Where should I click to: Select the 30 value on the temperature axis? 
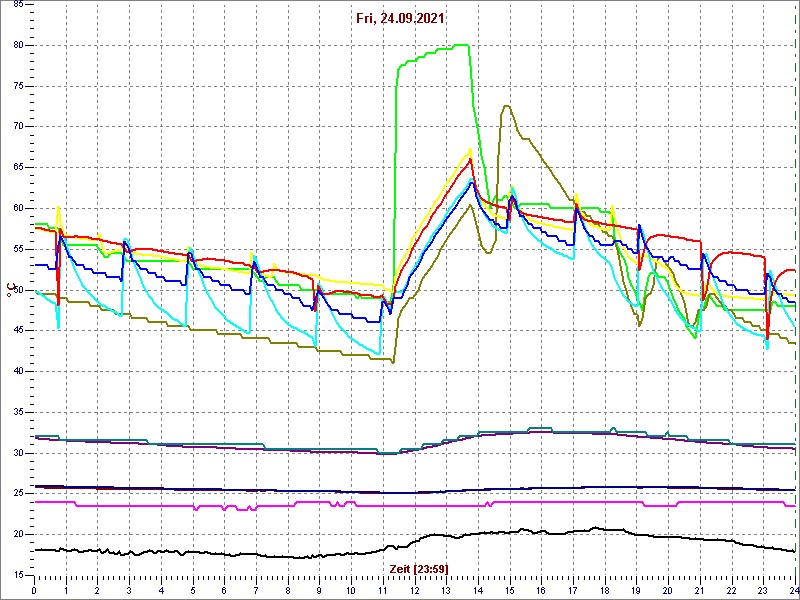17,454
